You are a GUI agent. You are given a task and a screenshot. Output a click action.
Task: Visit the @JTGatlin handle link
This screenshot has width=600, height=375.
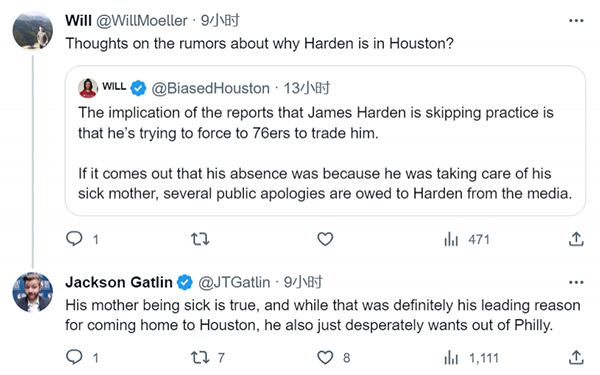234,282
